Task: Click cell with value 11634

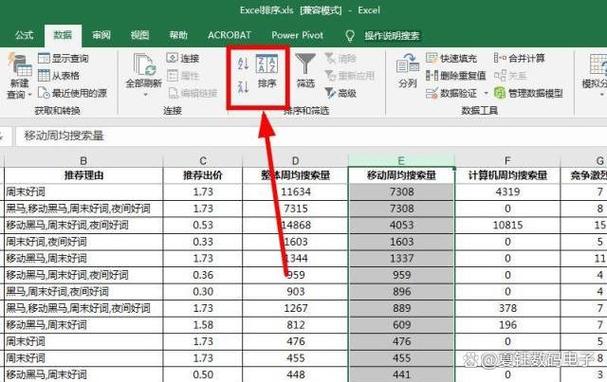Action: click(x=295, y=192)
